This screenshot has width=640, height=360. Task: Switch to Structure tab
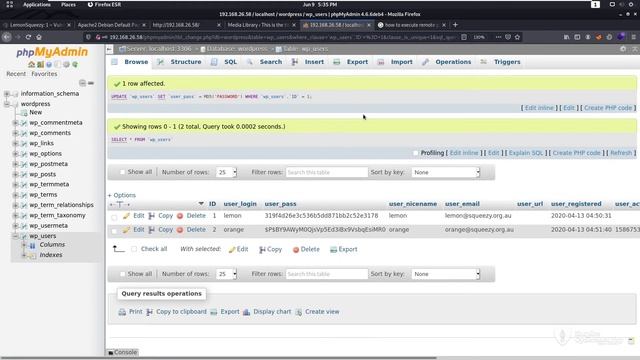pyautogui.click(x=180, y=62)
